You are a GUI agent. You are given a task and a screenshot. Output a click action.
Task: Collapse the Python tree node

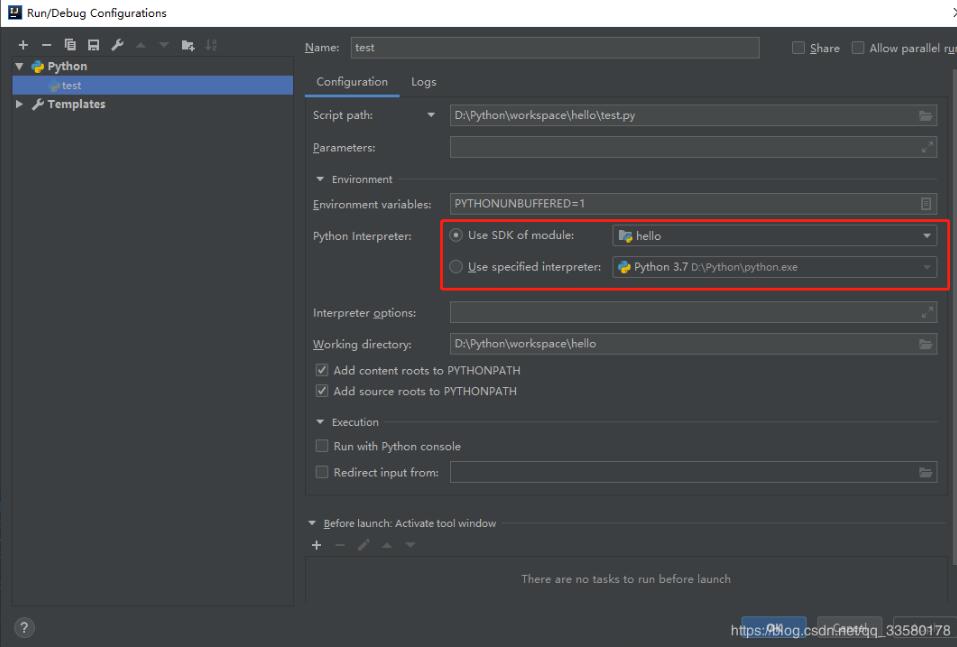pyautogui.click(x=20, y=66)
